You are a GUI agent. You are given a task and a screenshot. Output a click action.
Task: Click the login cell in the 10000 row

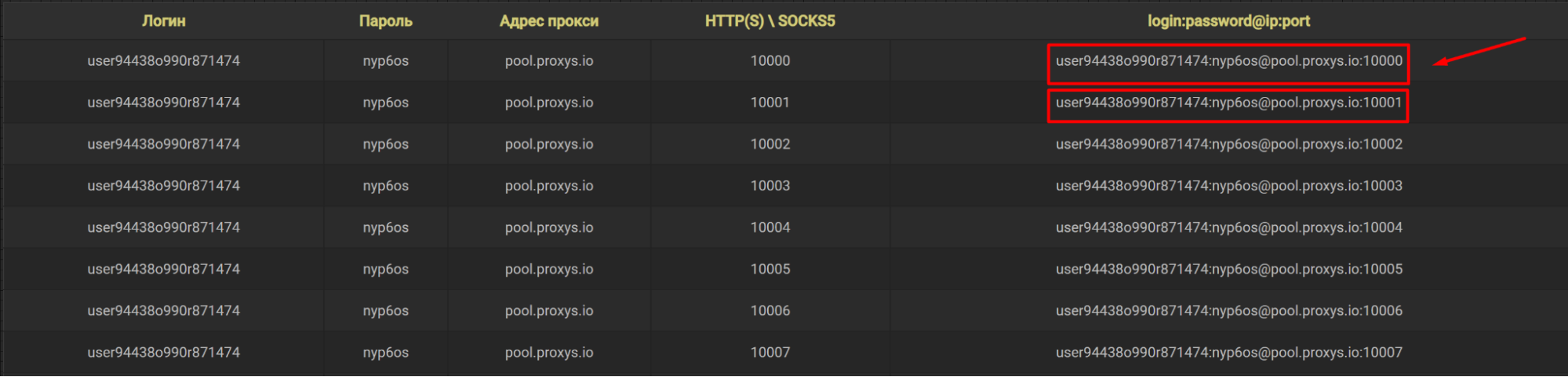click(163, 61)
